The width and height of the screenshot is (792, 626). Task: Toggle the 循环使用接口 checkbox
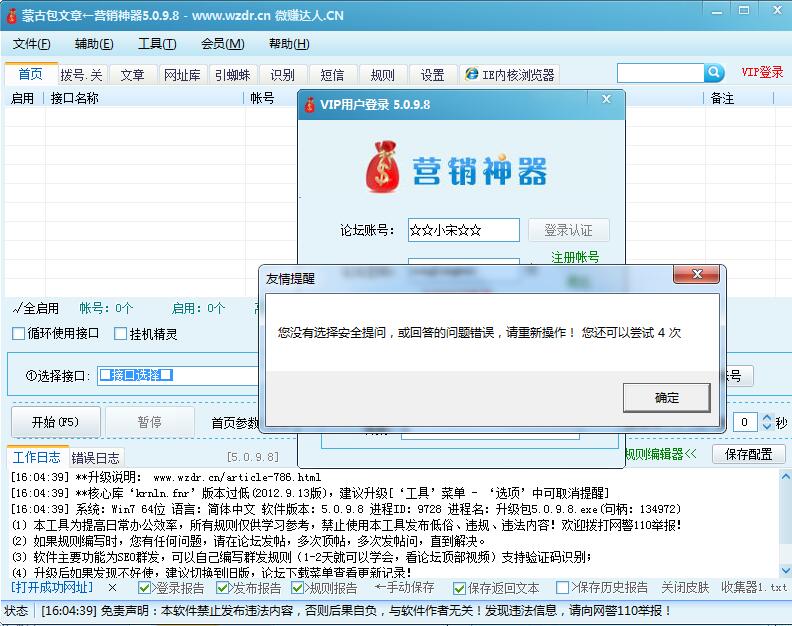pos(19,333)
